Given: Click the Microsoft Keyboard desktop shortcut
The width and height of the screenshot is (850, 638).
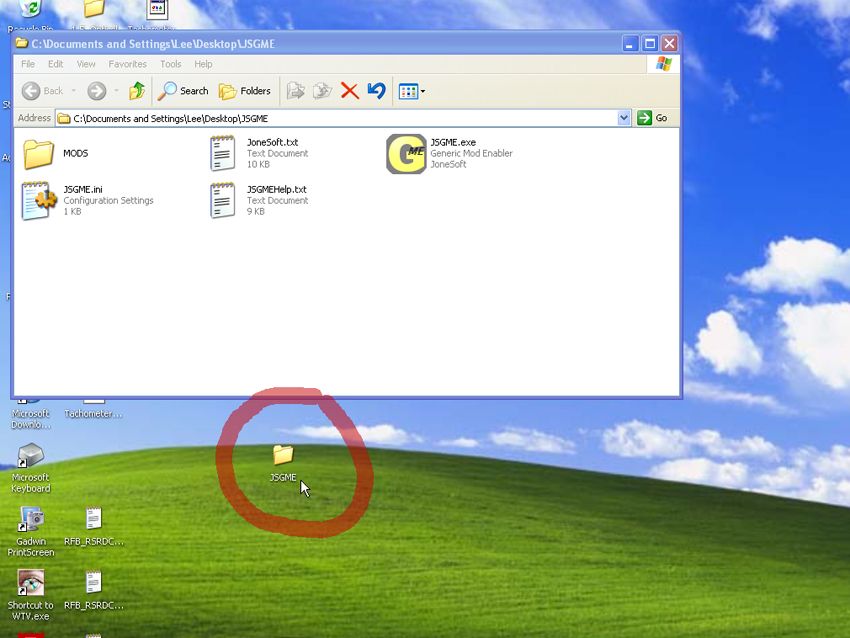Looking at the screenshot, I should click(31, 468).
